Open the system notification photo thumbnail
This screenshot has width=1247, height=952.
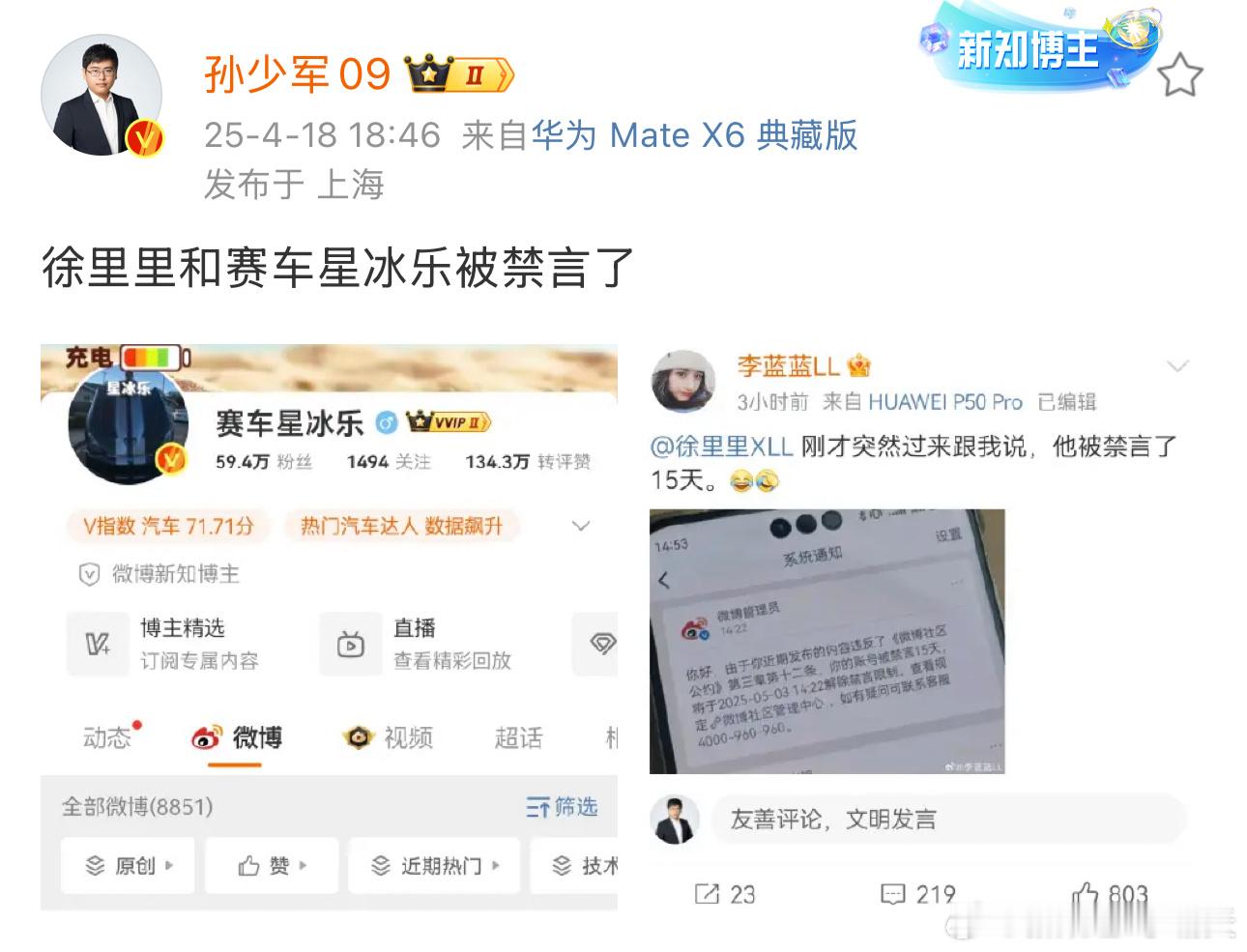coord(827,642)
